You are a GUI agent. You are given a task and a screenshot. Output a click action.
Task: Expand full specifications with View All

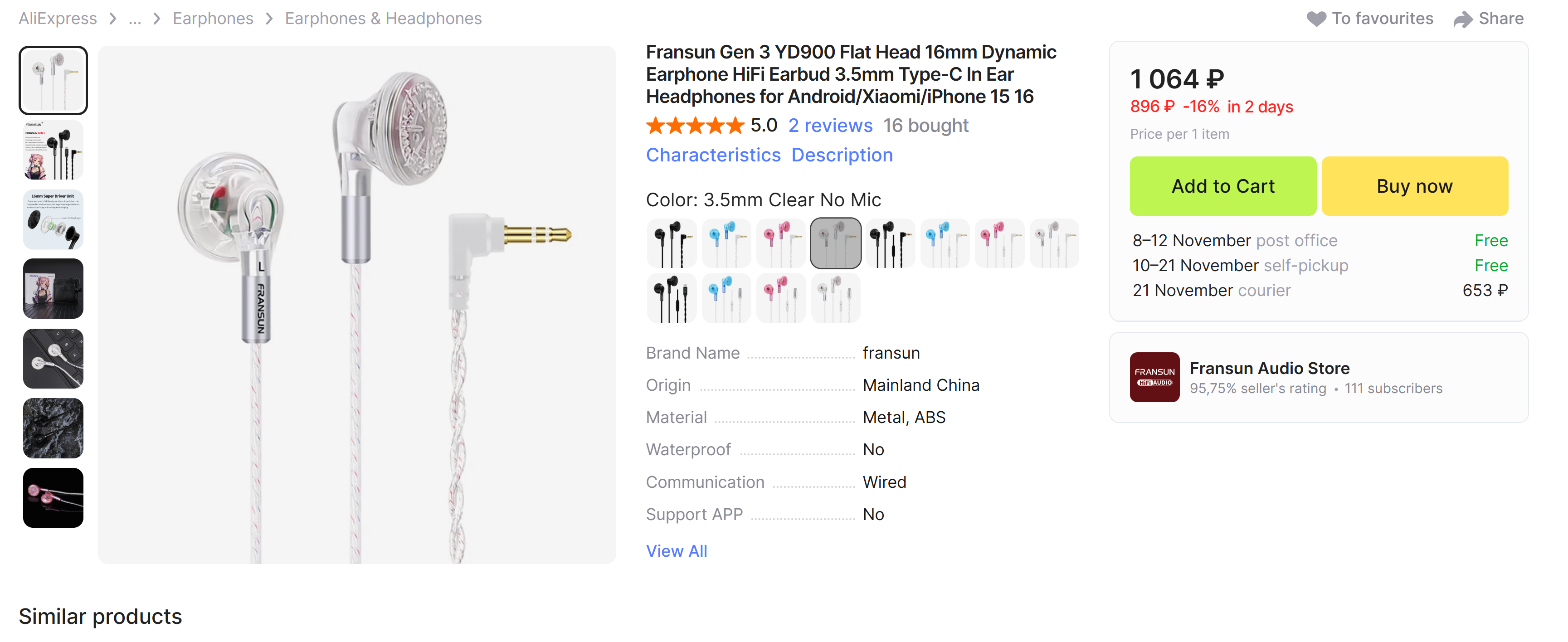(x=676, y=551)
